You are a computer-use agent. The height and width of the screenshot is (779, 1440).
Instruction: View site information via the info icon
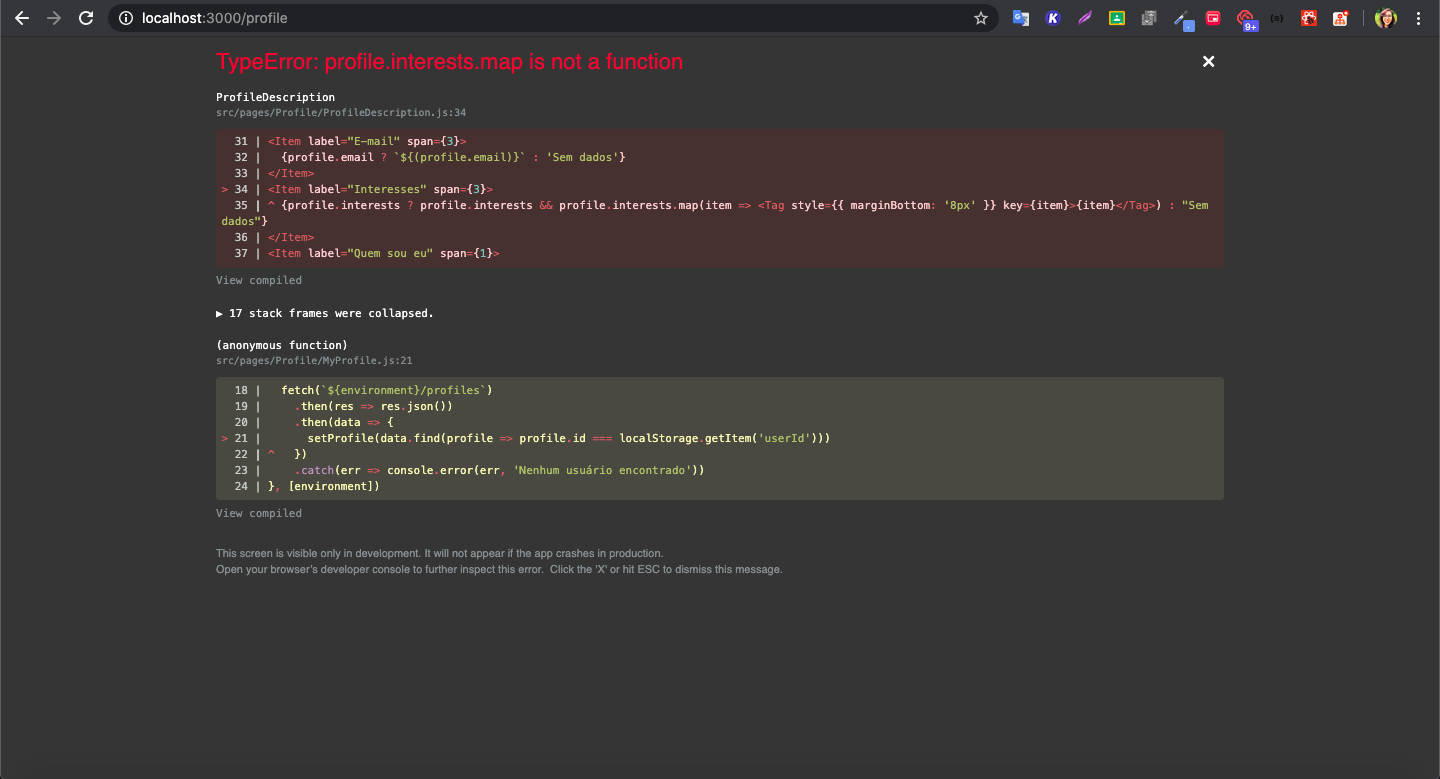pos(125,17)
